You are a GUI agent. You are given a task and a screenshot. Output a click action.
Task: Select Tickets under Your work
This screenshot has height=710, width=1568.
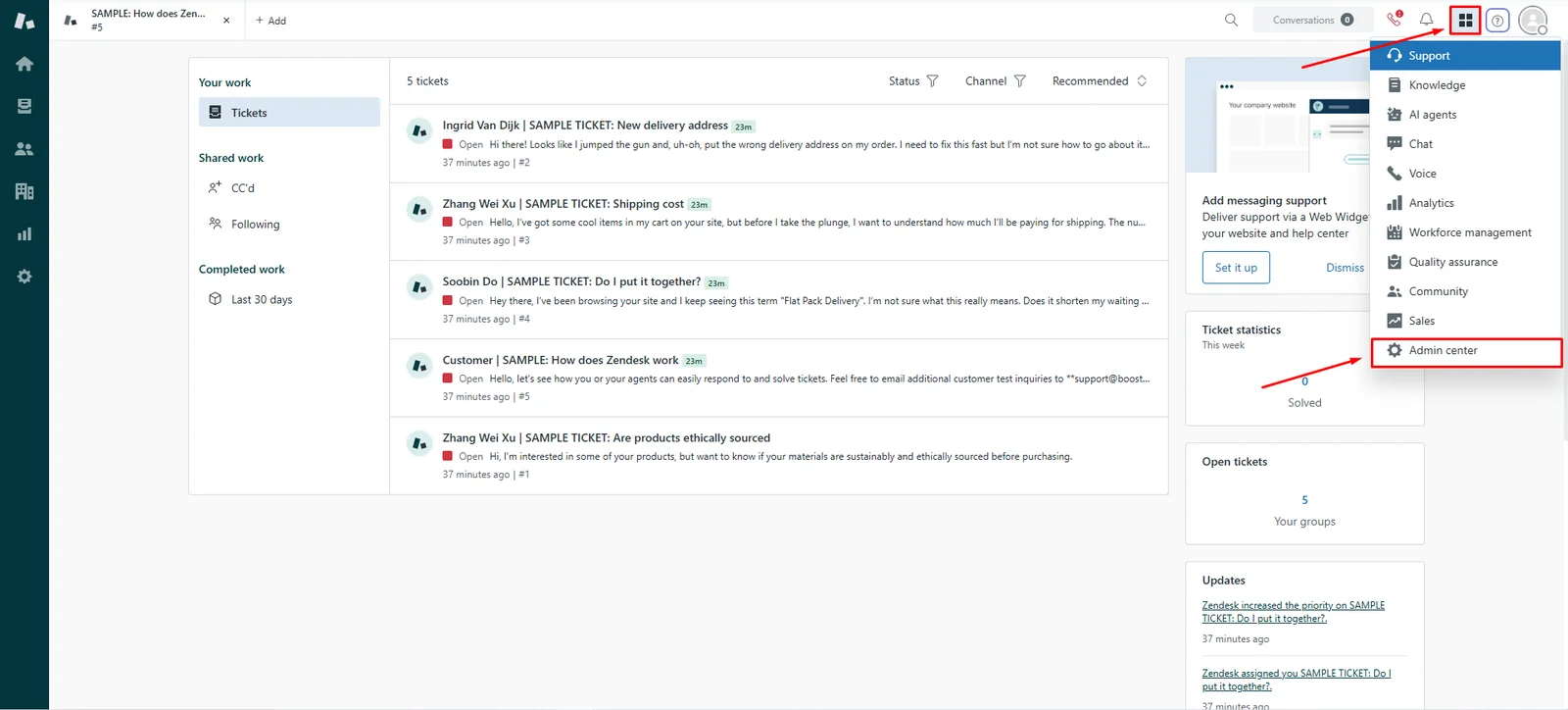click(289, 113)
